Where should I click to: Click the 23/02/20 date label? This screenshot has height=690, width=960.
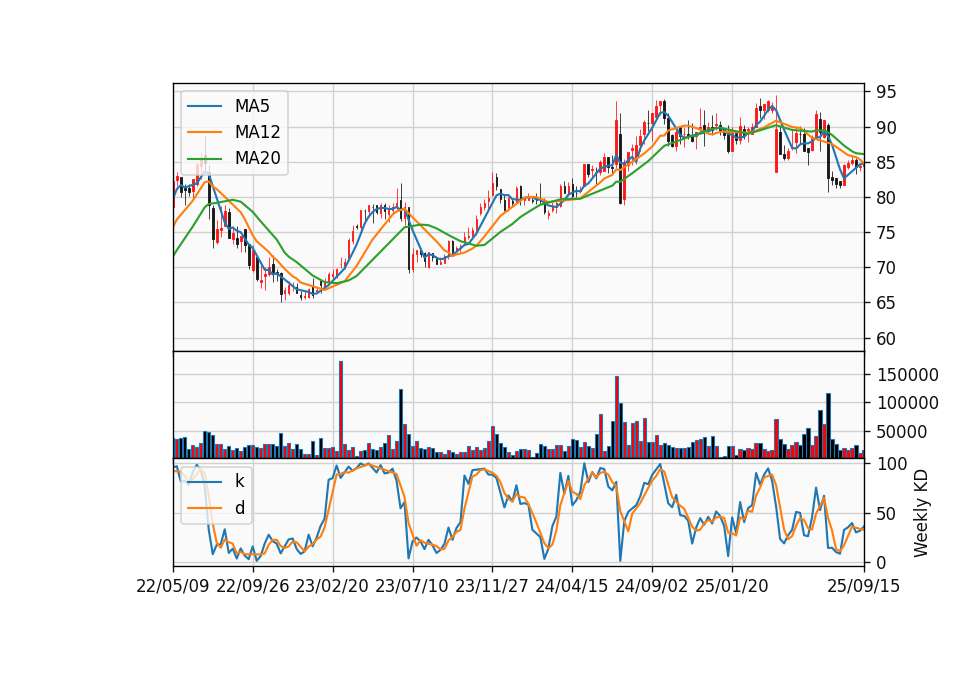332,586
